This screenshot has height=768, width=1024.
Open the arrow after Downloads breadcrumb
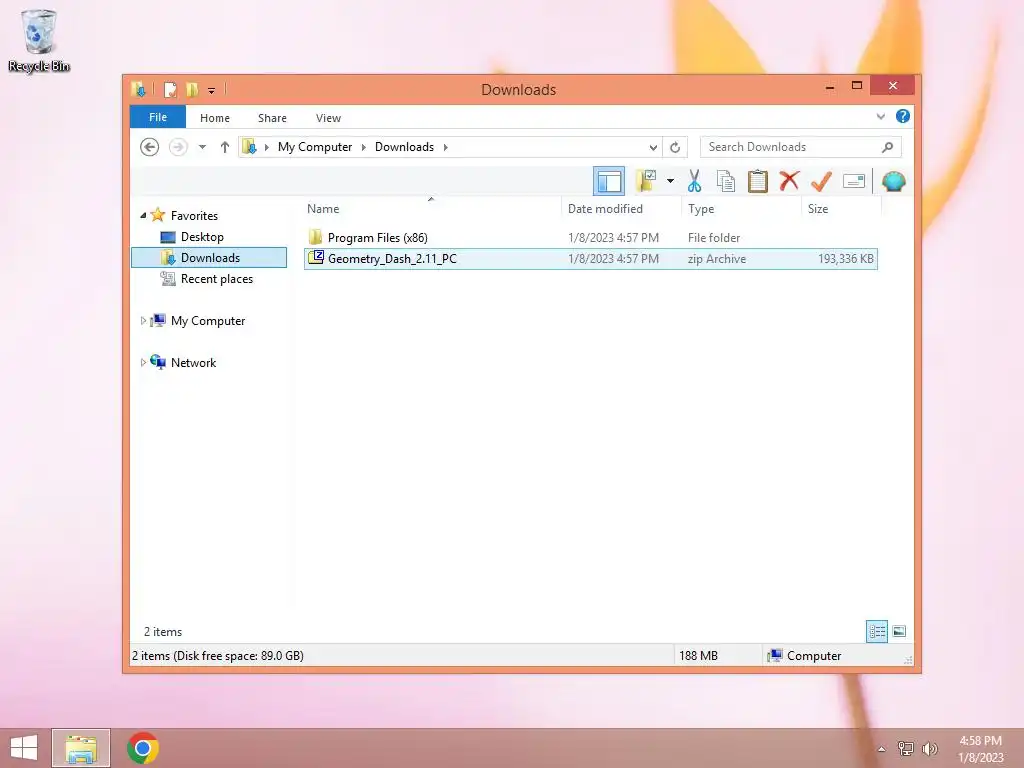pos(445,147)
